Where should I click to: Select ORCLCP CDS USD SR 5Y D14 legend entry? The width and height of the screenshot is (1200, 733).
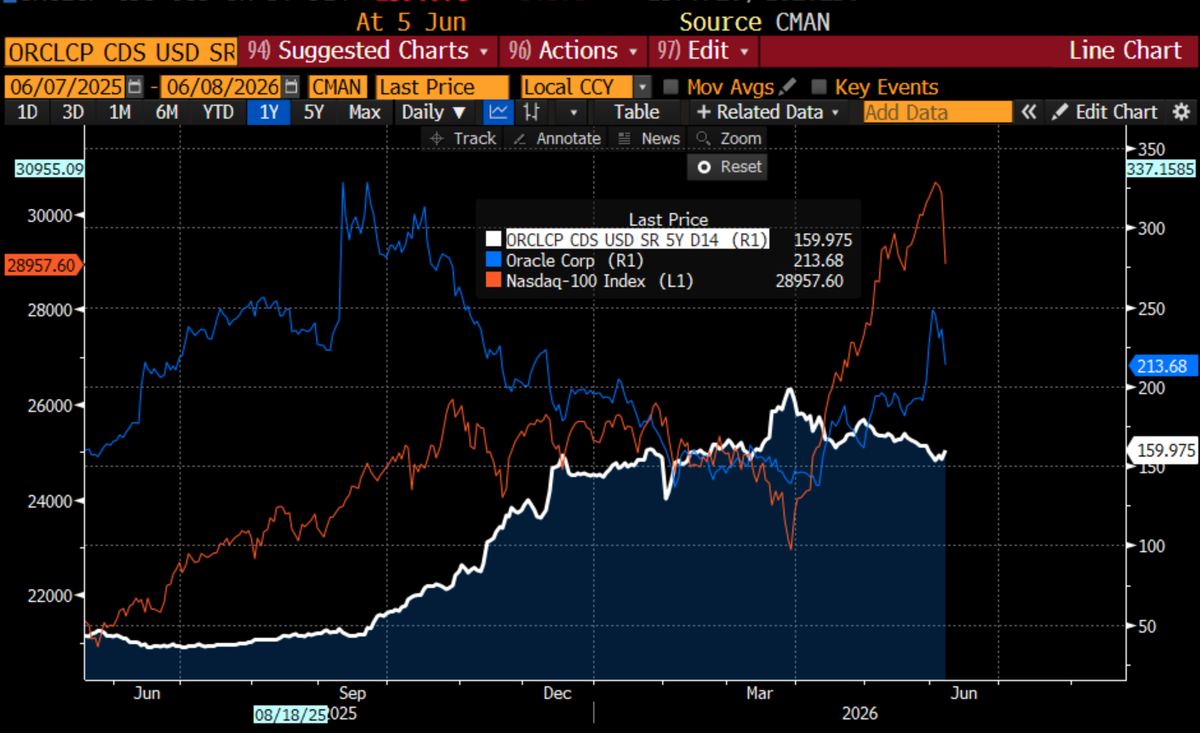[637, 239]
